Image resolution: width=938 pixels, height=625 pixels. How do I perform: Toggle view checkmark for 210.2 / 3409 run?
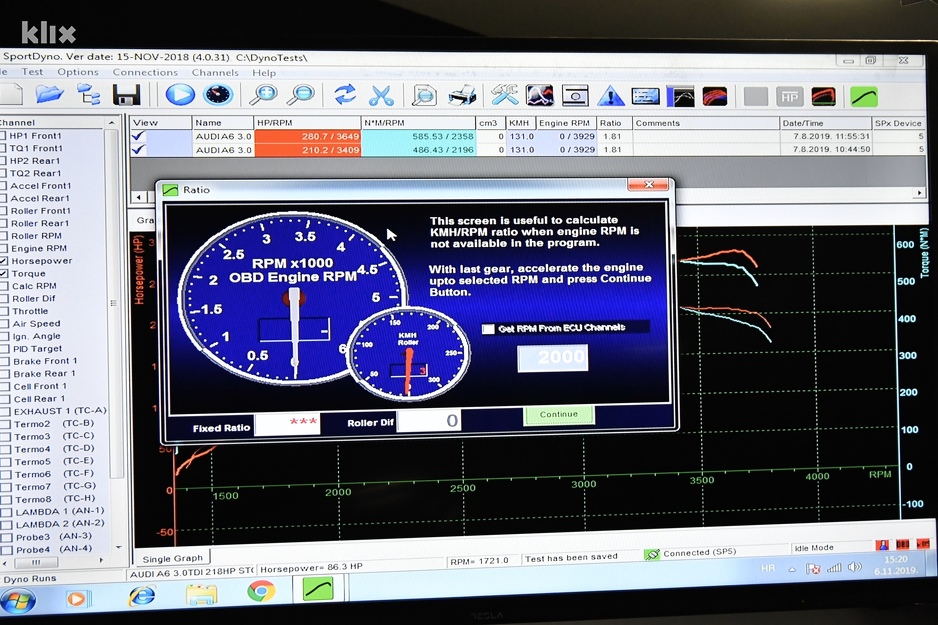pos(138,149)
